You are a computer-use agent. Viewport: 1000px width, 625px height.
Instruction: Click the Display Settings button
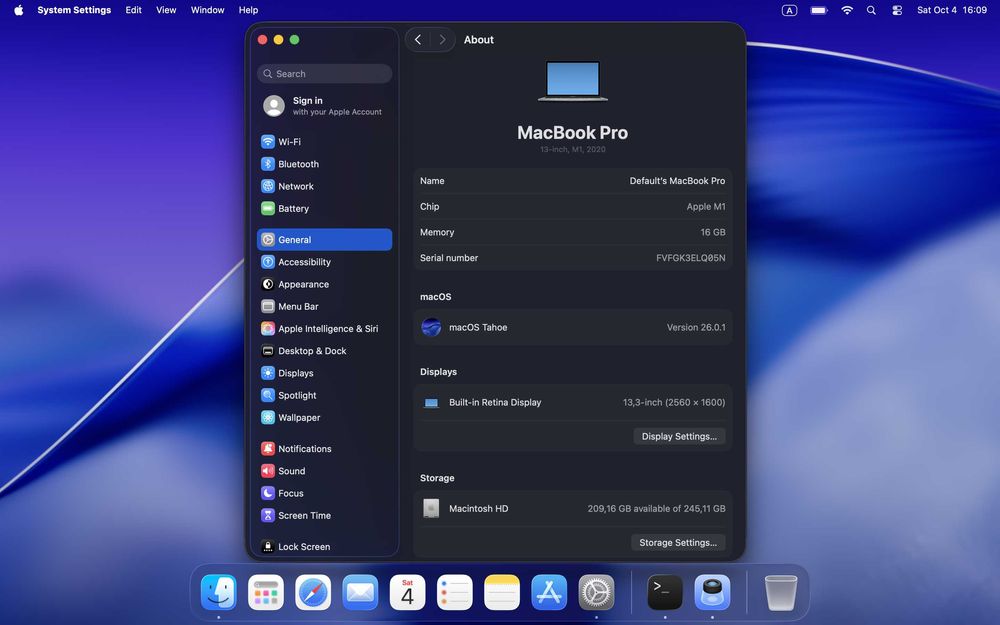pyautogui.click(x=679, y=436)
